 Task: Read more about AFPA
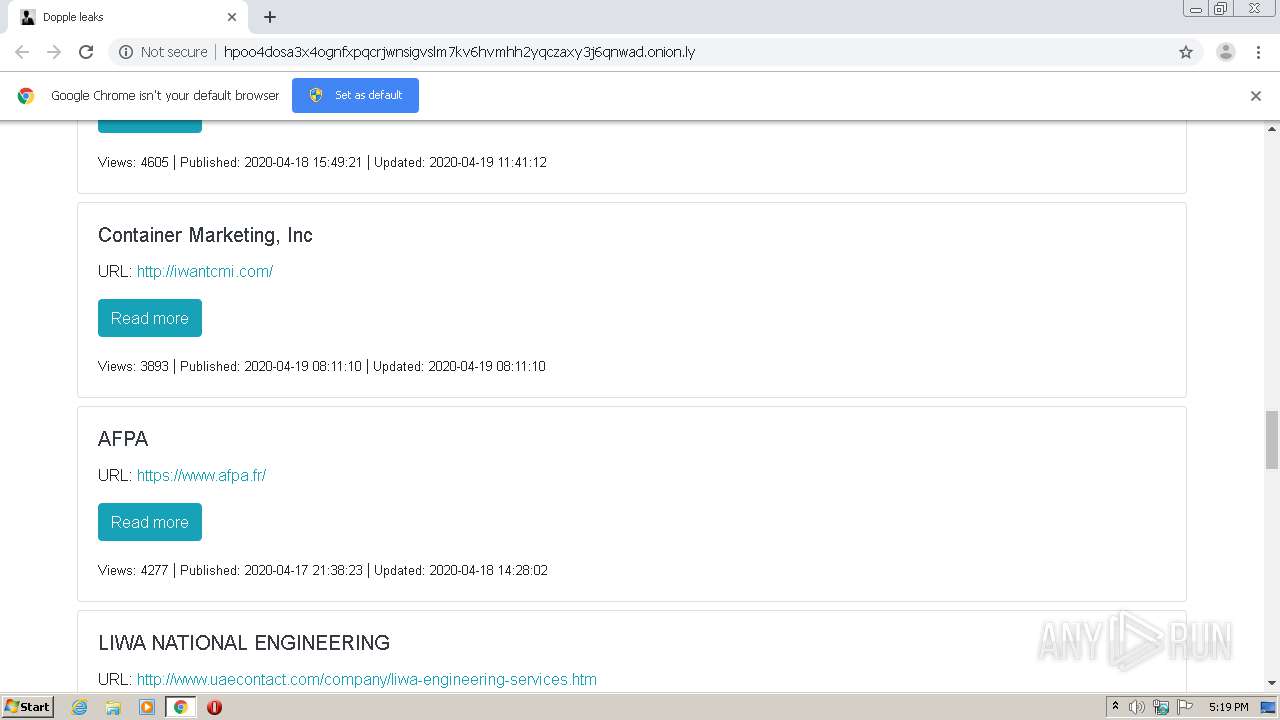coord(150,522)
